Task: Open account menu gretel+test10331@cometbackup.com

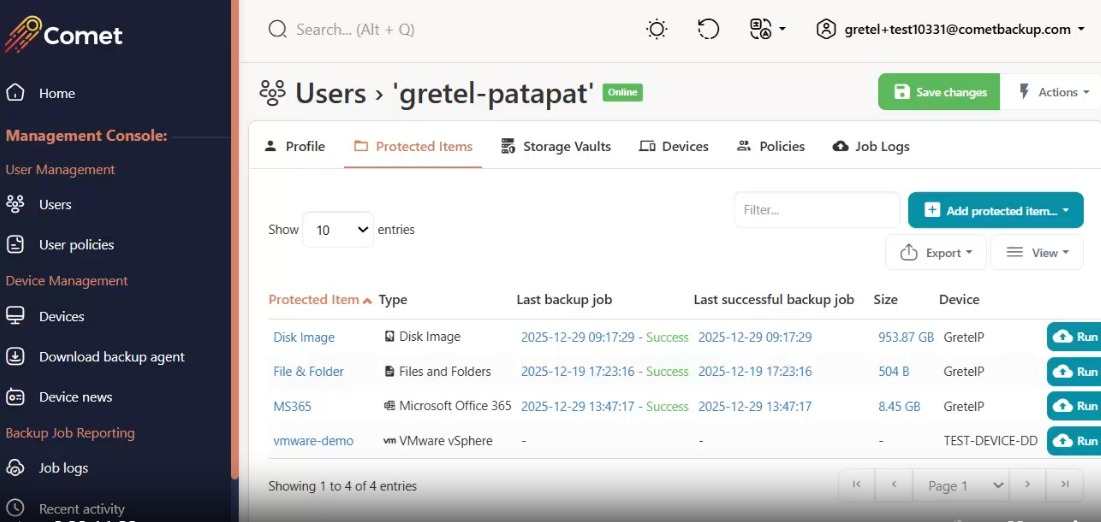Action: pyautogui.click(x=951, y=29)
